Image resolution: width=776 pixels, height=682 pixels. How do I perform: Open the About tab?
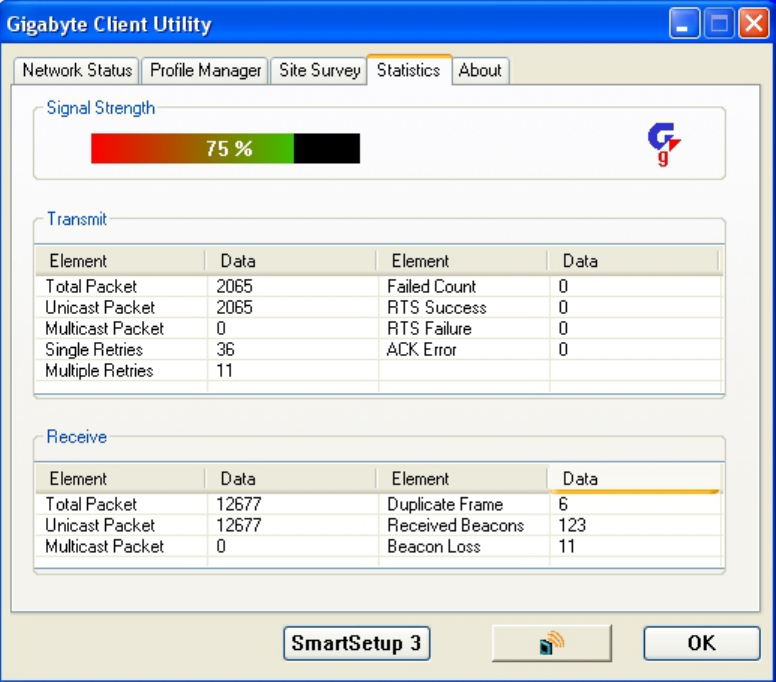tap(480, 70)
